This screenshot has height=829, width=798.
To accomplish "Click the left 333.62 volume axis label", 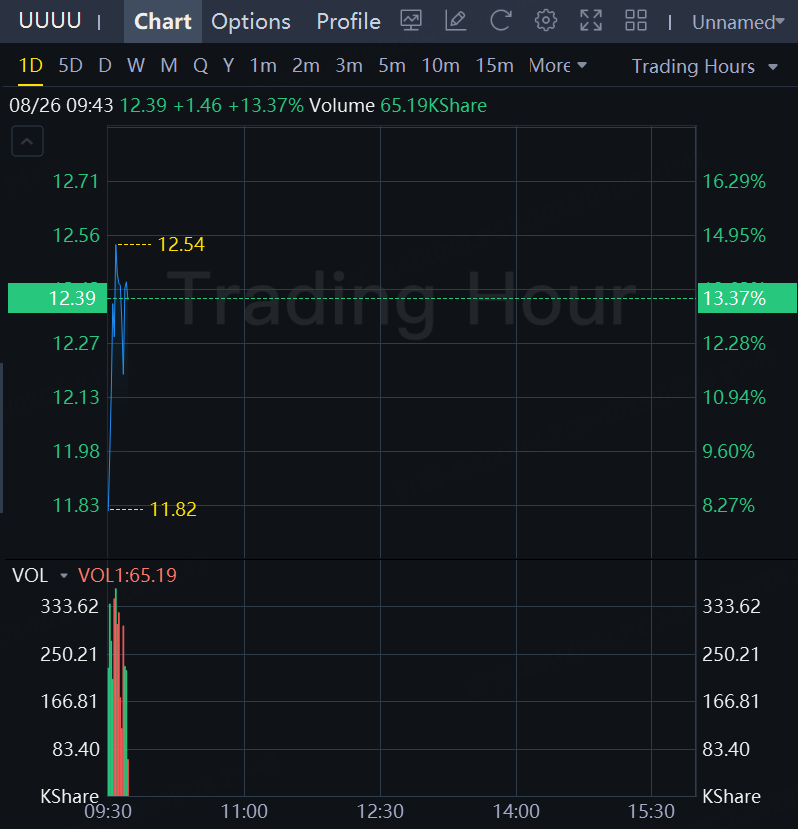I will [70, 606].
